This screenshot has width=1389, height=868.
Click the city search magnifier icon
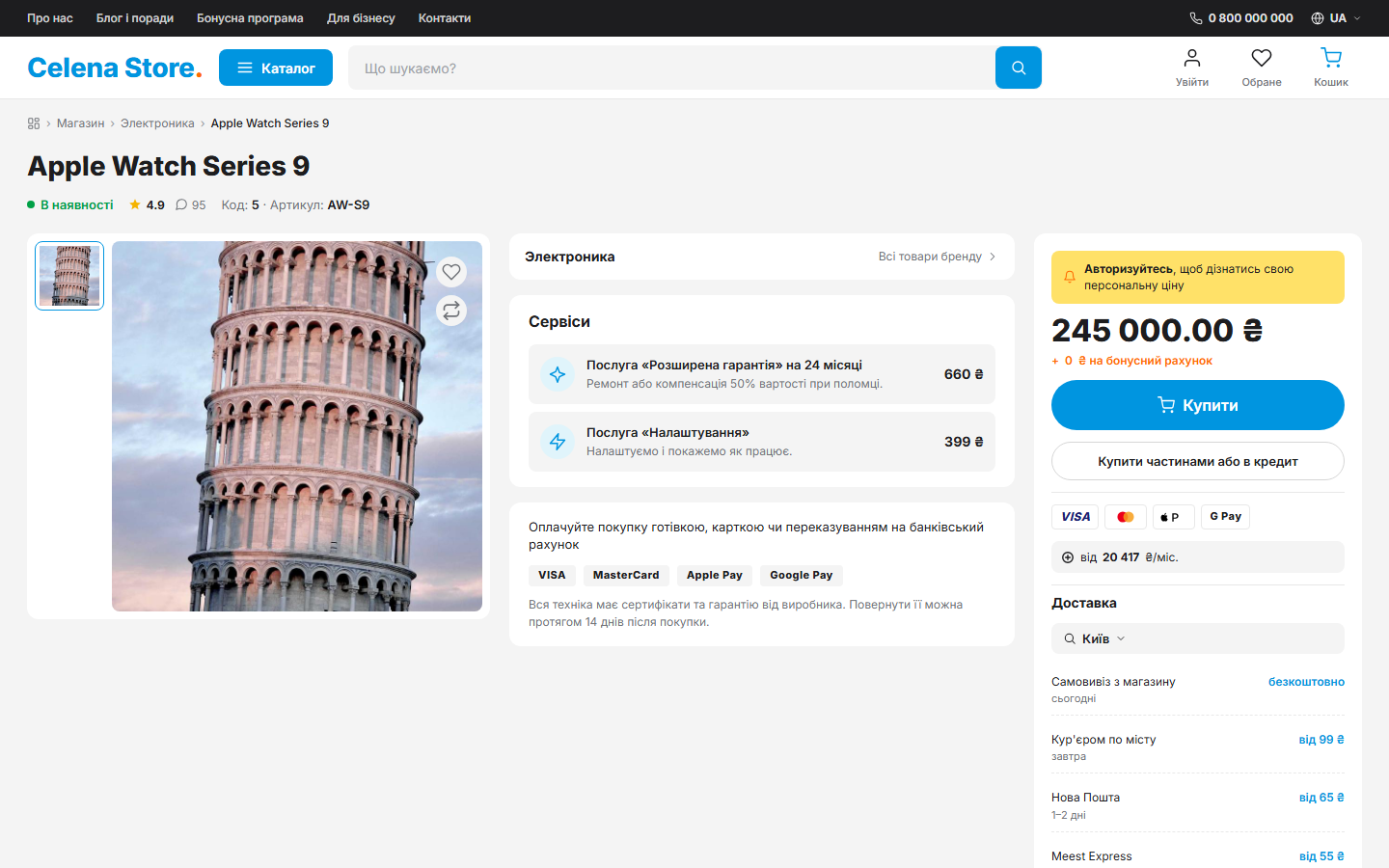(x=1070, y=638)
